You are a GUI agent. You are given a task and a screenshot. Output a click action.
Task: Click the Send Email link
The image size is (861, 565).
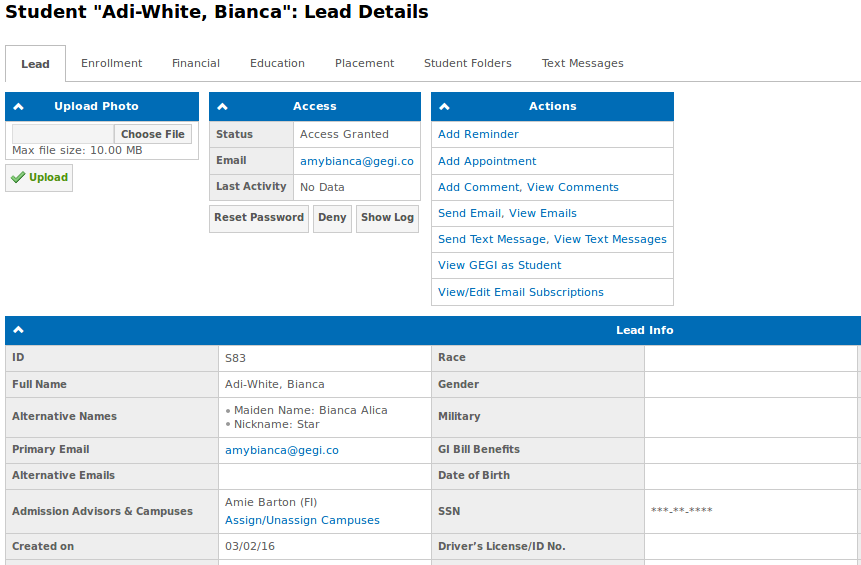click(469, 213)
